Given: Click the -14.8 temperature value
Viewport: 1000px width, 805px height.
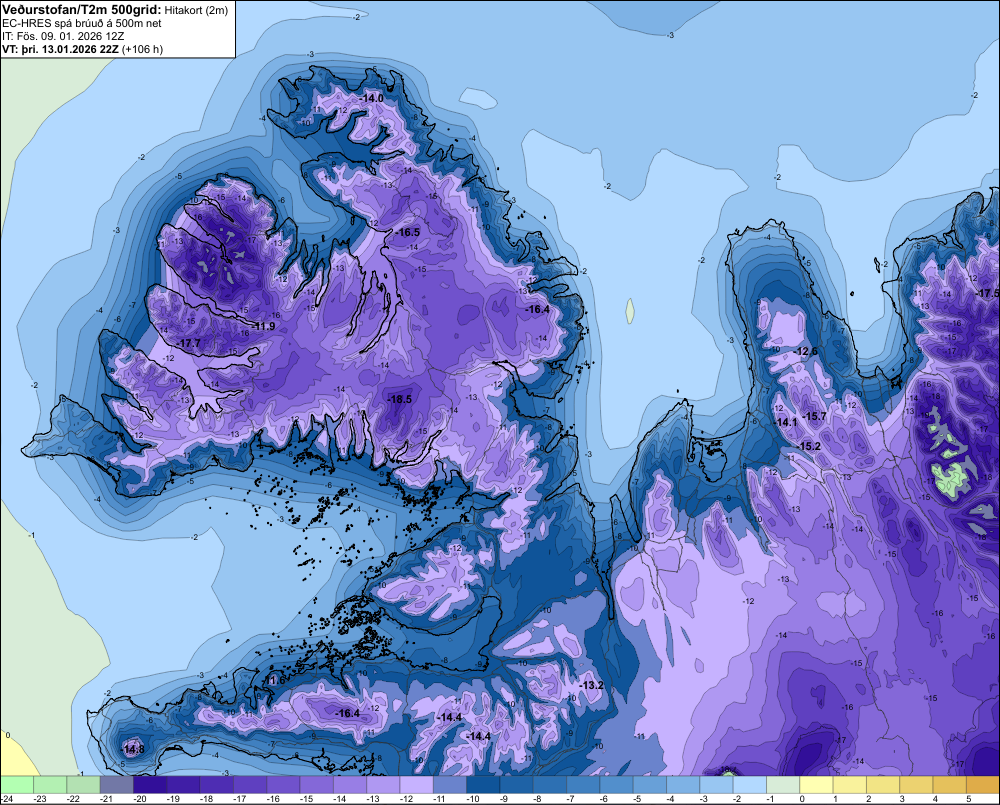Looking at the screenshot, I should (x=133, y=750).
